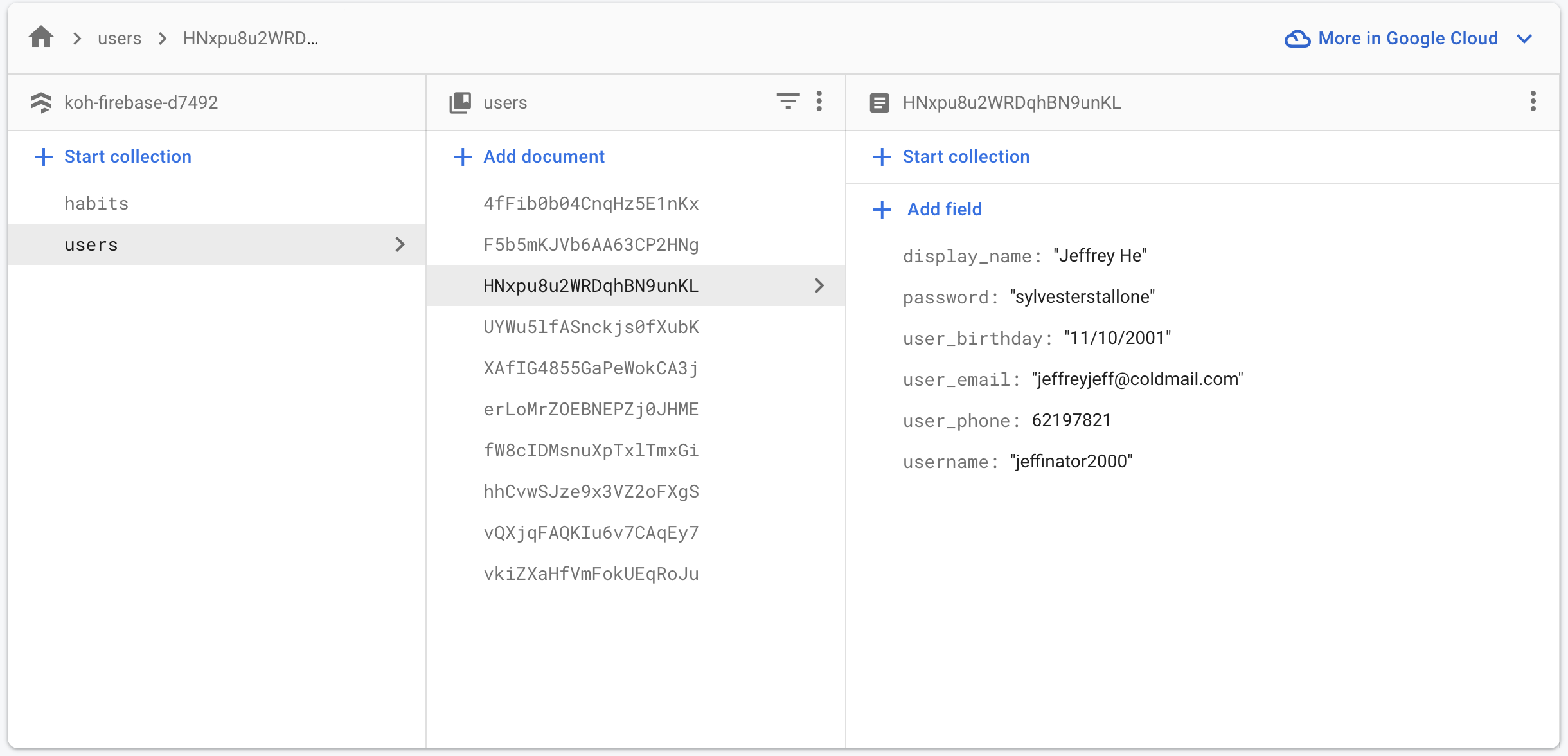The image size is (1568, 756).
Task: Click the HNxpu8u2WRD breadcrumb entry
Action: [249, 38]
